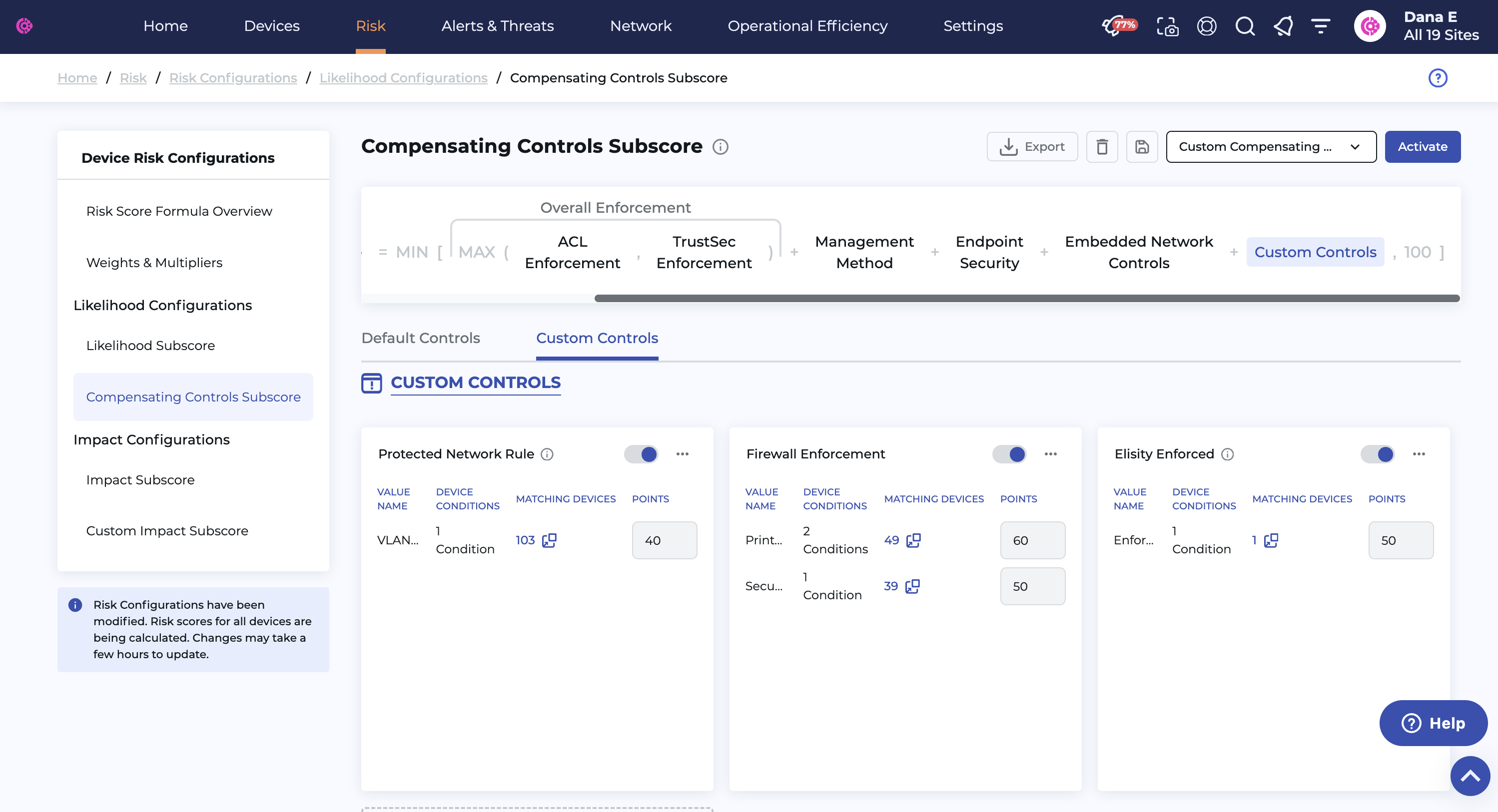Click the Elisity Enforced info icon
This screenshot has height=812, width=1498.
(1228, 454)
